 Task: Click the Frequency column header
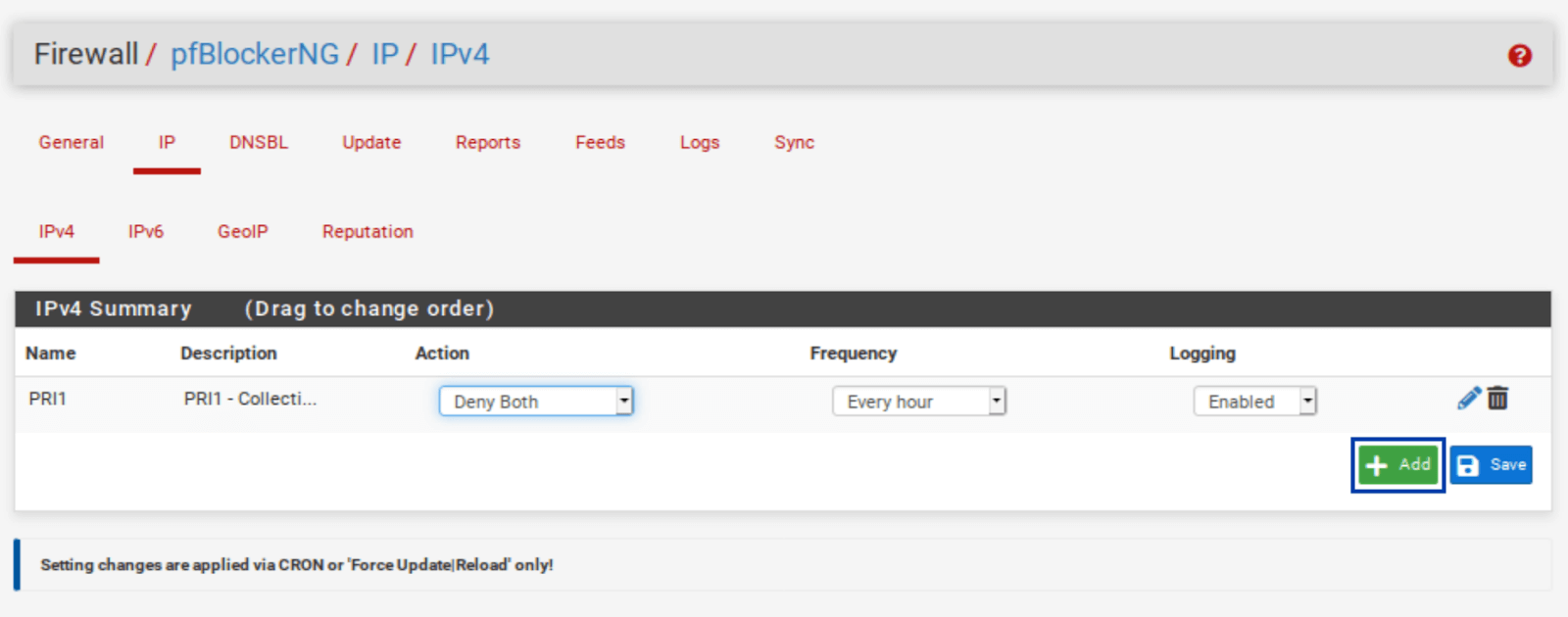853,353
